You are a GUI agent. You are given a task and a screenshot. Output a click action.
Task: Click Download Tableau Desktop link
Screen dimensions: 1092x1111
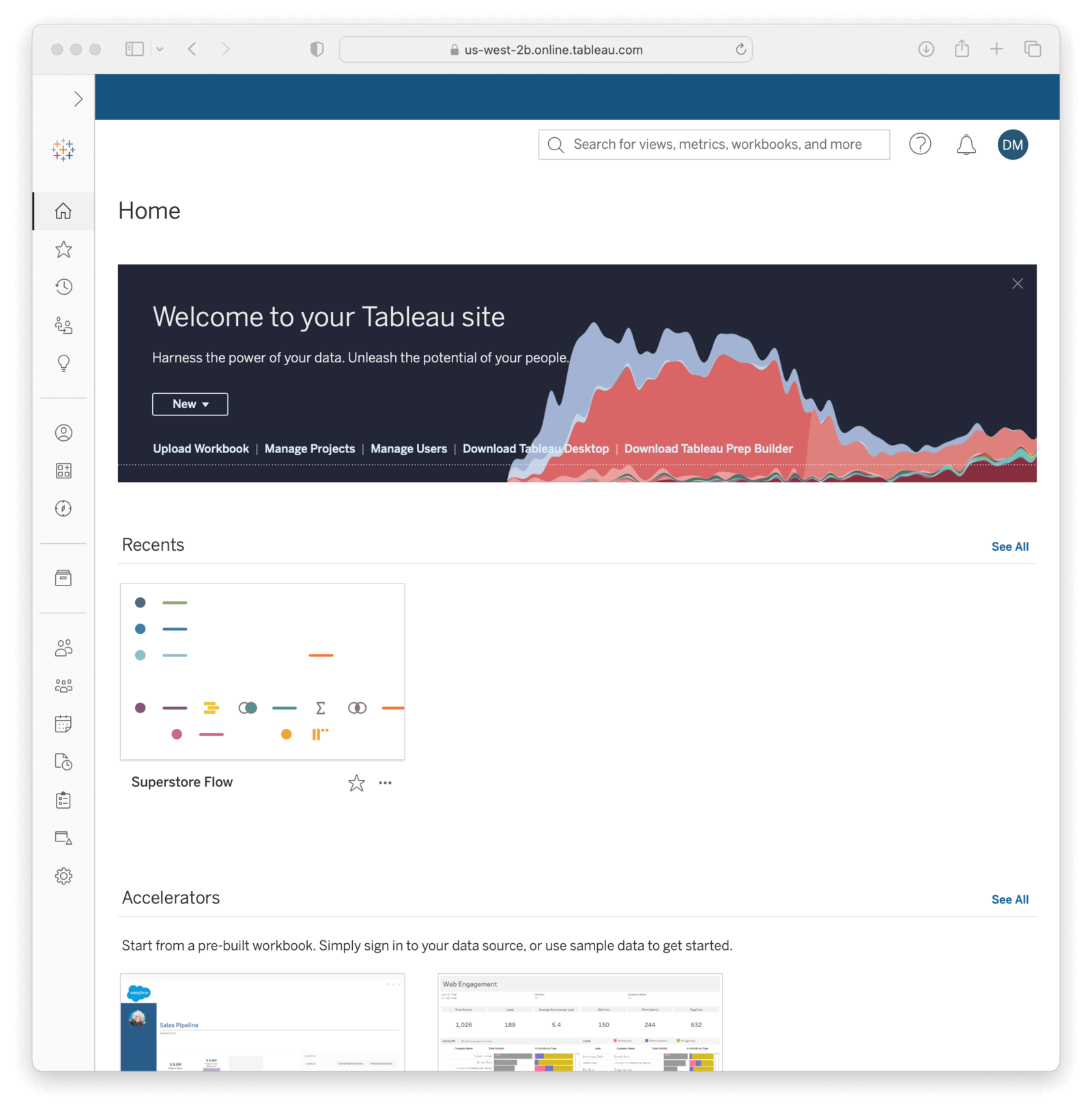(x=536, y=448)
